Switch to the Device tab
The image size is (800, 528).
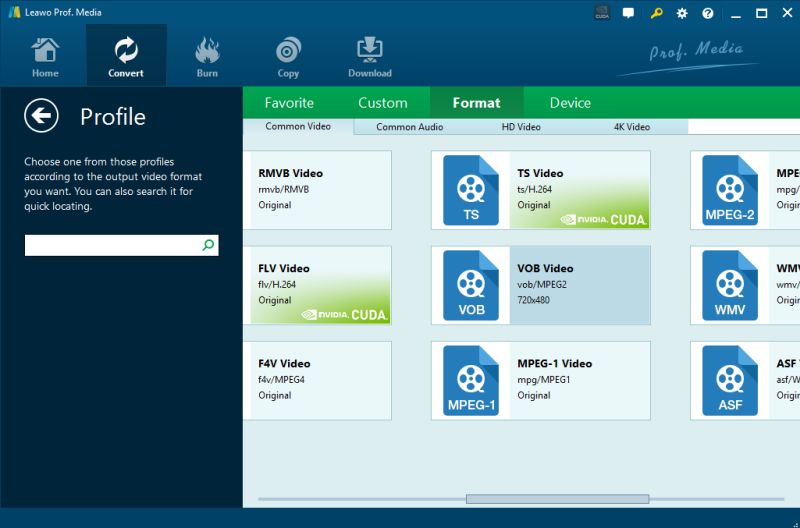[x=570, y=103]
